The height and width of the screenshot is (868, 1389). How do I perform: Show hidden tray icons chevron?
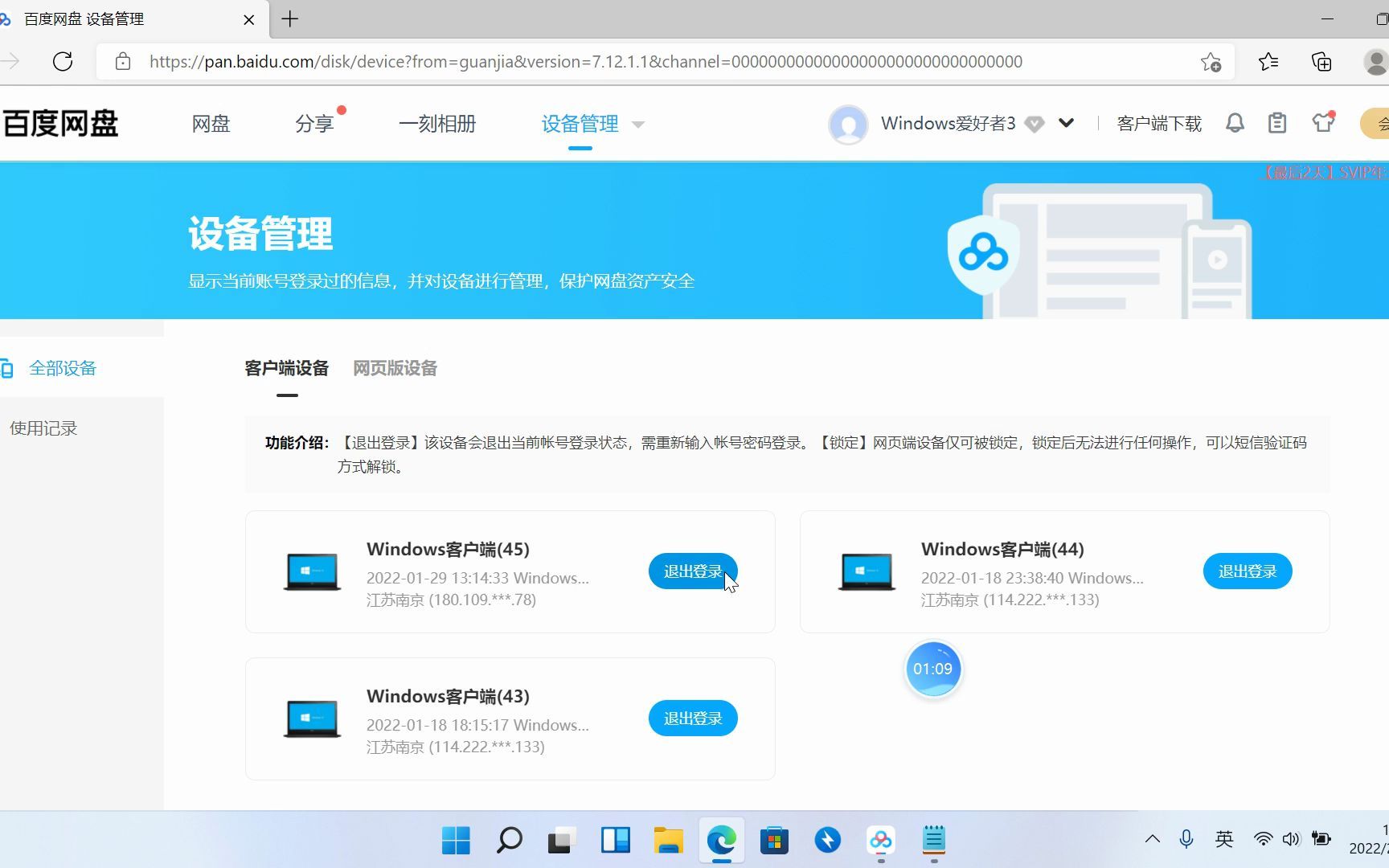(x=1152, y=839)
